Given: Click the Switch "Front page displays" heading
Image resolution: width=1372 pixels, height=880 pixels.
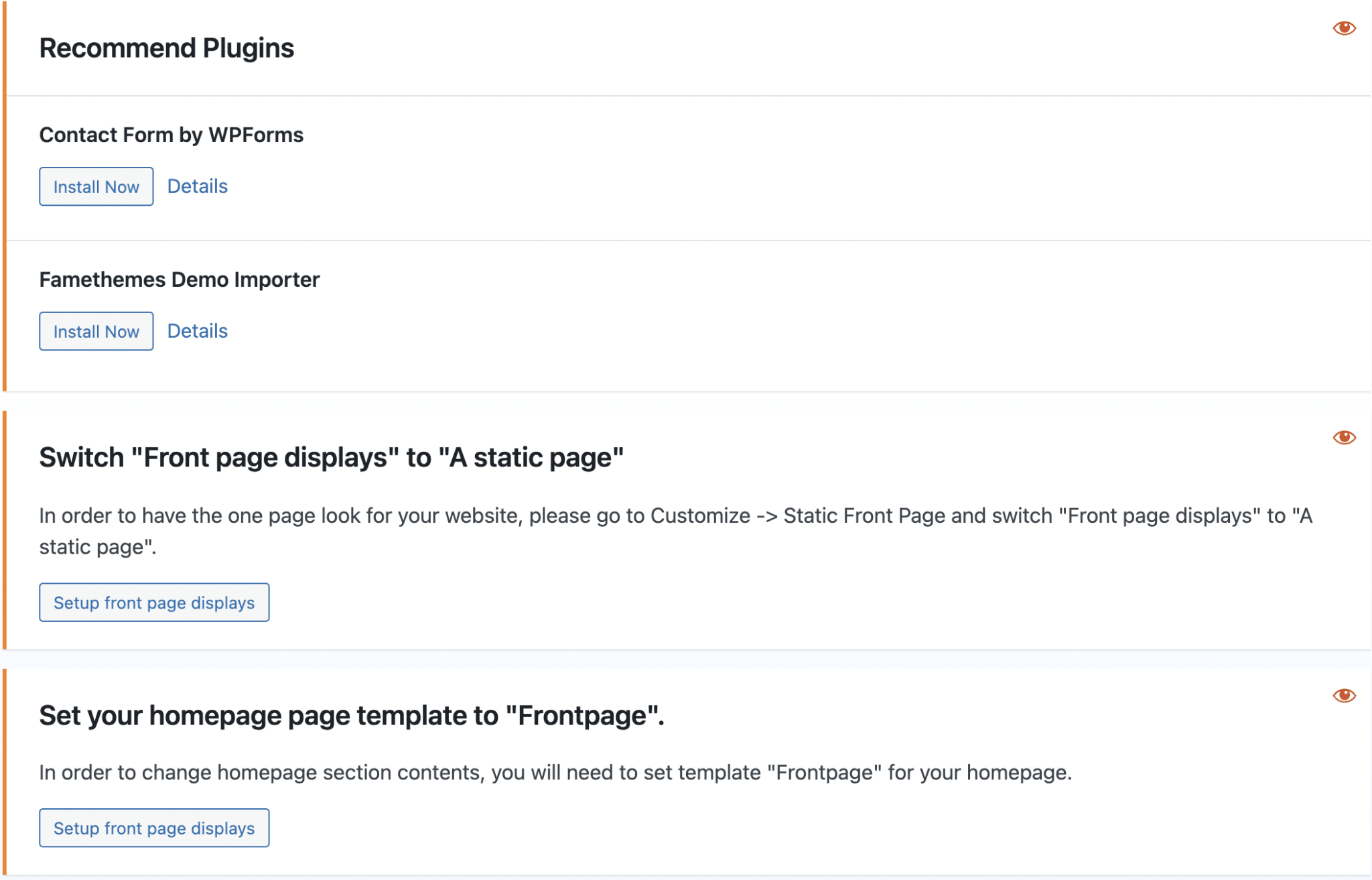Looking at the screenshot, I should click(331, 458).
